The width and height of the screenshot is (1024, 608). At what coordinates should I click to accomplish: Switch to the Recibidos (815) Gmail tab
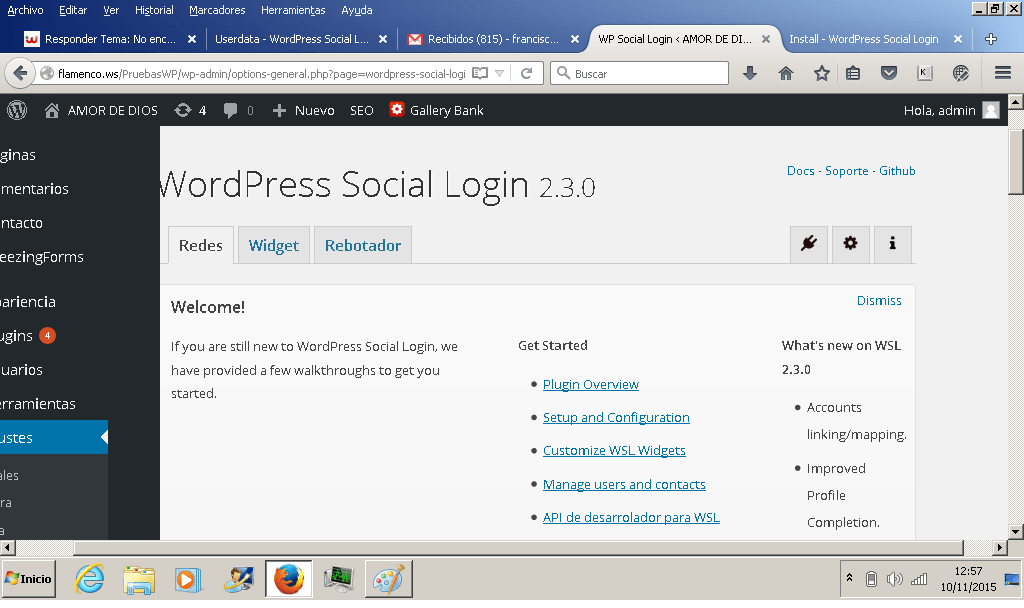coord(493,39)
